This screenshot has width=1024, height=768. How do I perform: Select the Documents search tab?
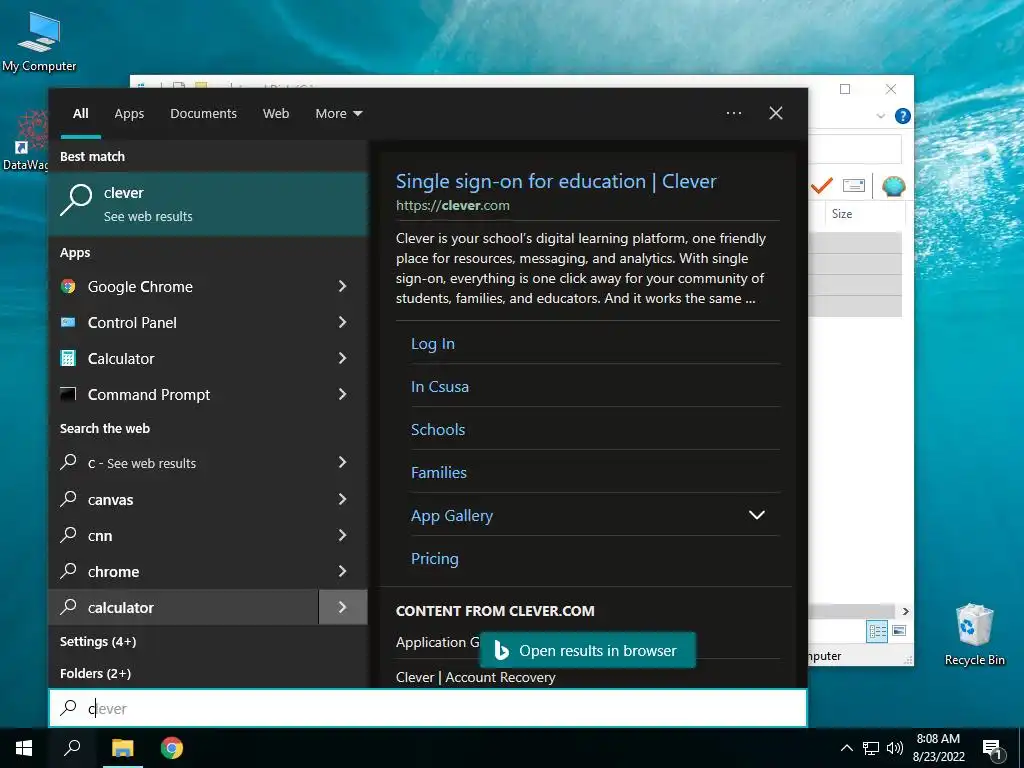(203, 114)
